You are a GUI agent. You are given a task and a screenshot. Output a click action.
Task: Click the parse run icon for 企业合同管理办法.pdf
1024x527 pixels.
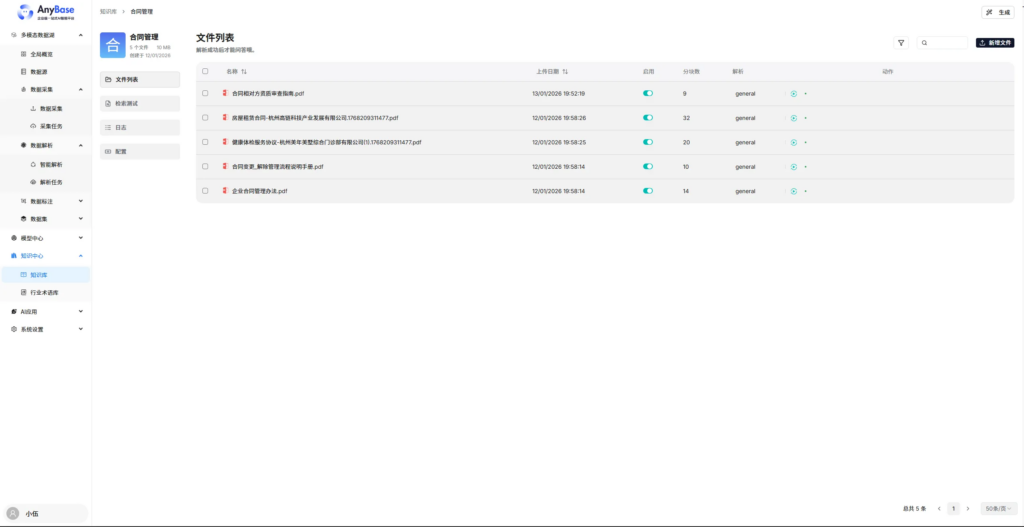(793, 190)
